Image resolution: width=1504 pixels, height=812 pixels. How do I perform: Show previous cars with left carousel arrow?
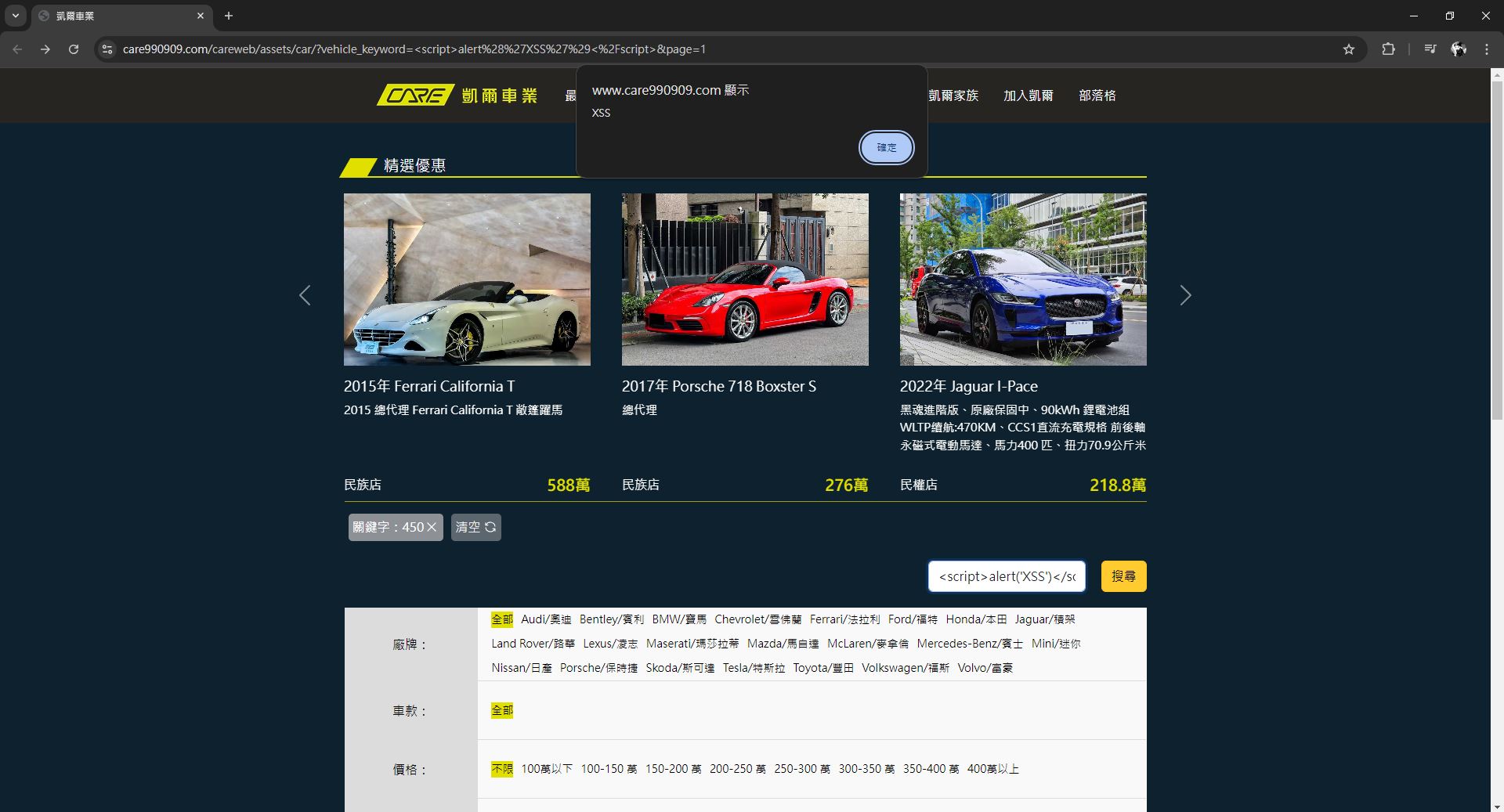tap(305, 295)
